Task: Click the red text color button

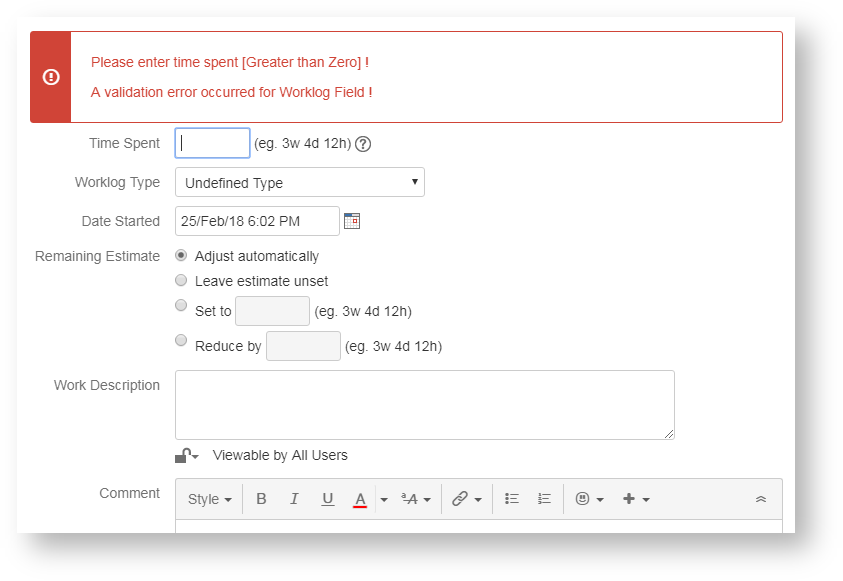Action: [x=360, y=499]
